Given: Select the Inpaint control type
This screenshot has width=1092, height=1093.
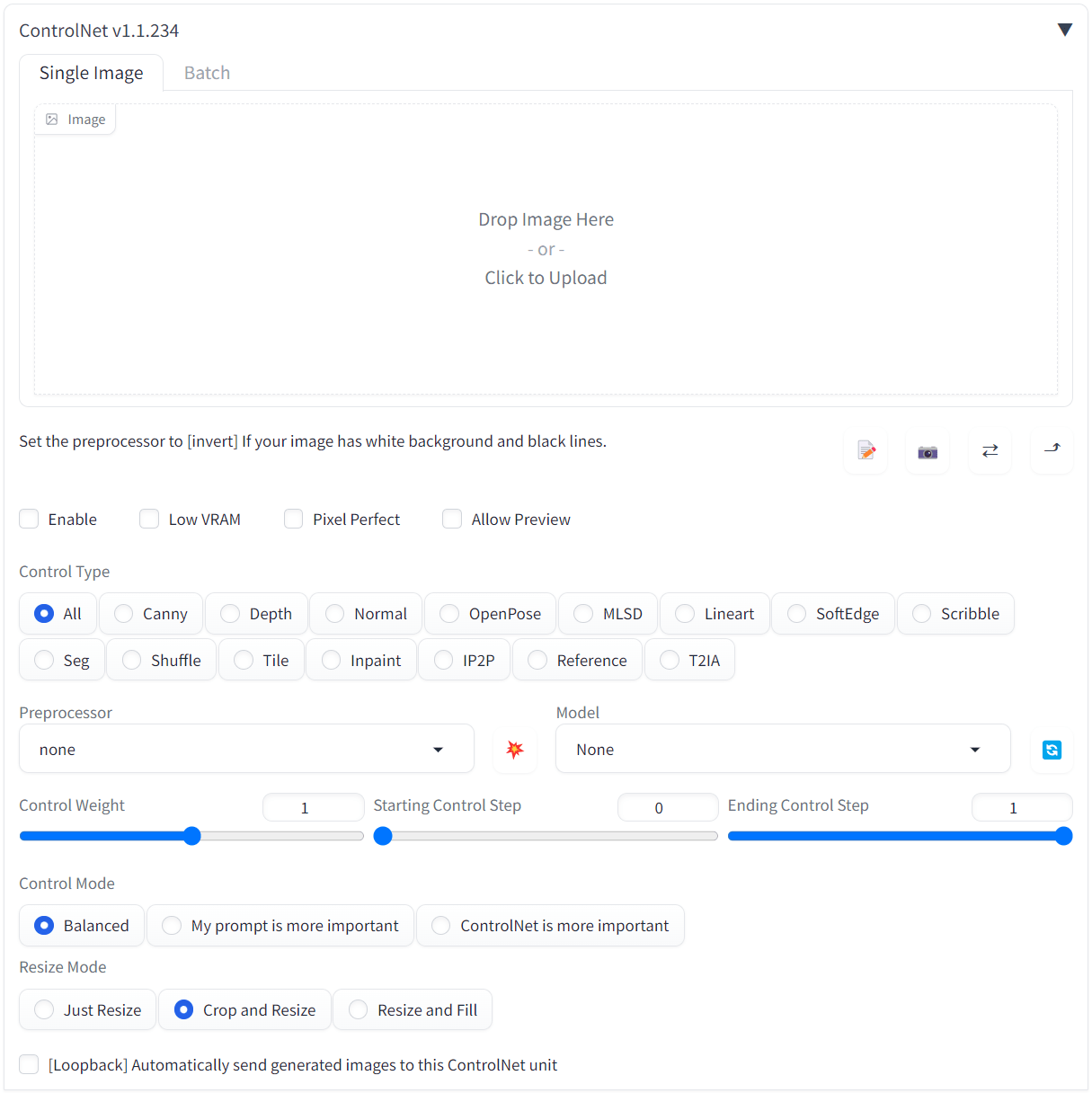Looking at the screenshot, I should (x=361, y=660).
